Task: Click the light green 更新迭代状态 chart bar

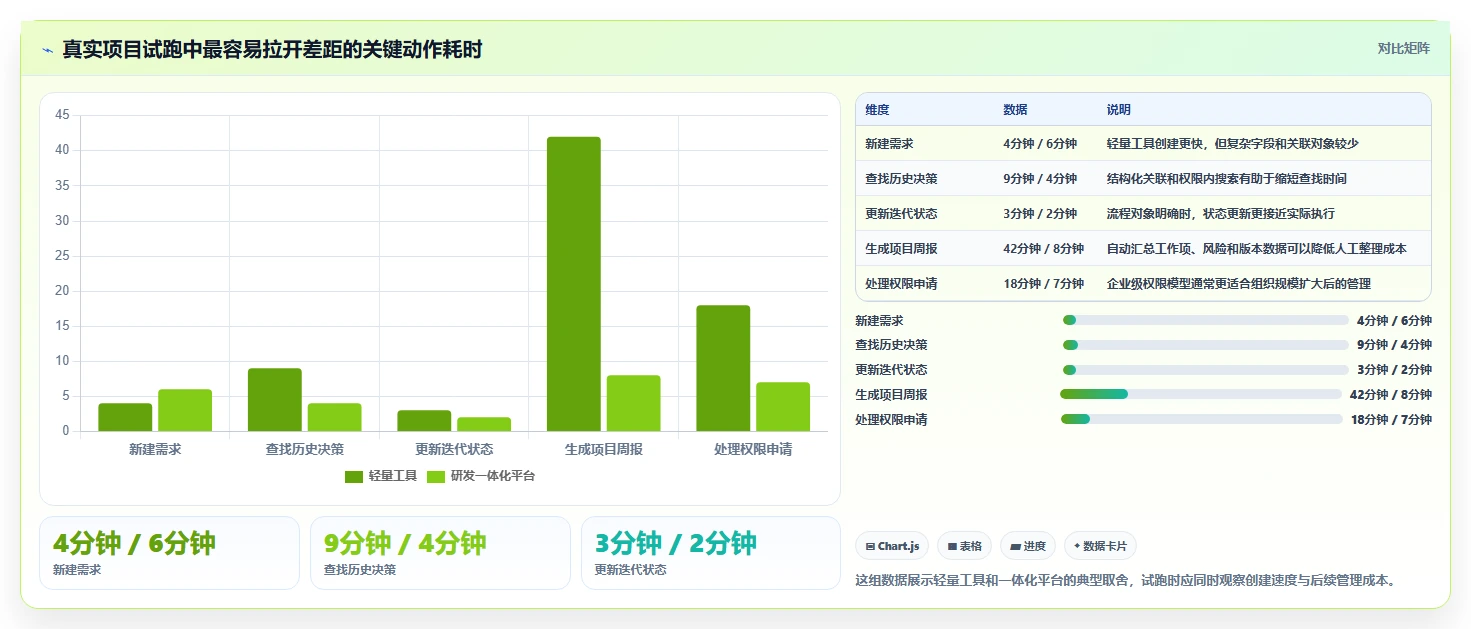Action: pyautogui.click(x=484, y=424)
